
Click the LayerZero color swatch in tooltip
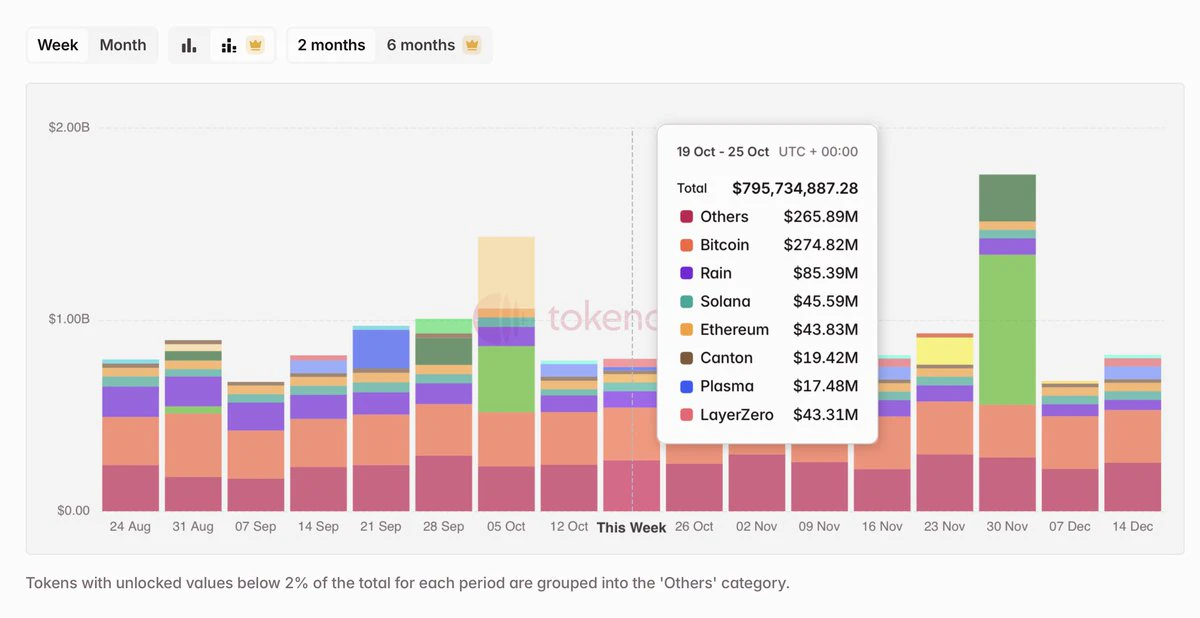coord(686,415)
